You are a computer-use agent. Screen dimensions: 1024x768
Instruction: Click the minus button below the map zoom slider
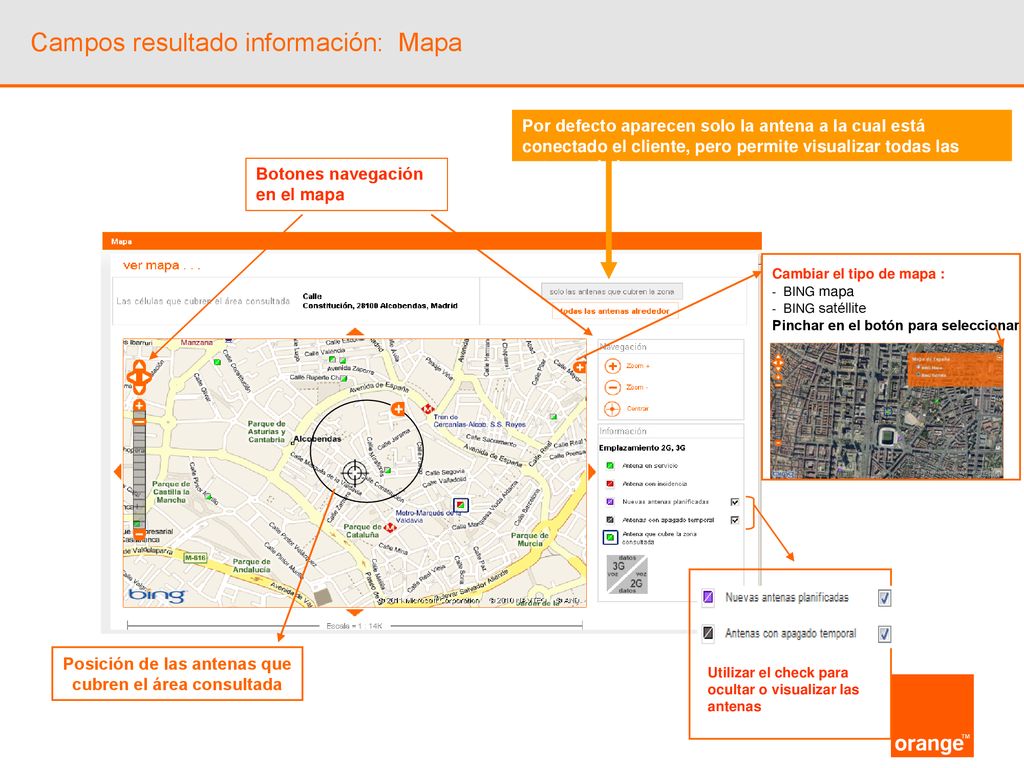click(139, 534)
